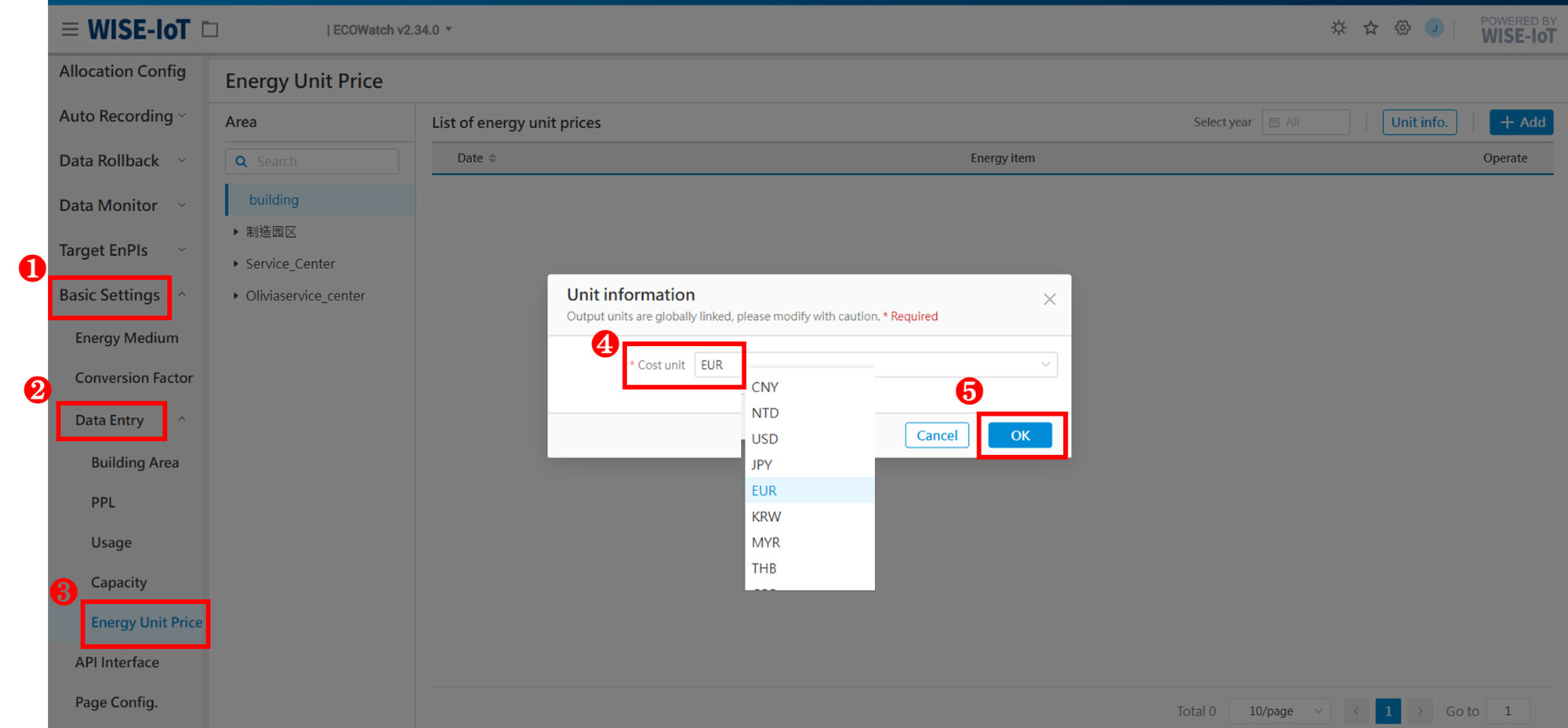Open the Conversion Factor page
The width and height of the screenshot is (1568, 728).
134,377
